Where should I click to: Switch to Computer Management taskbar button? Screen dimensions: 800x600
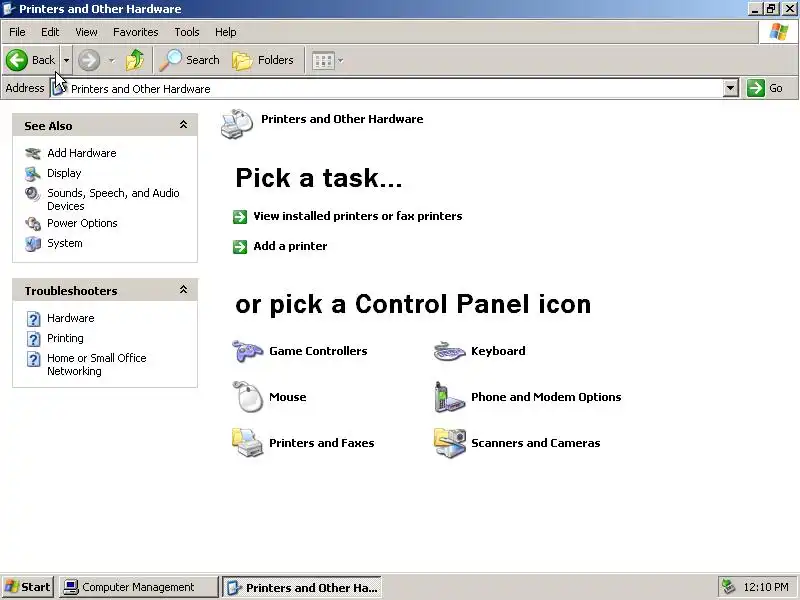point(138,587)
